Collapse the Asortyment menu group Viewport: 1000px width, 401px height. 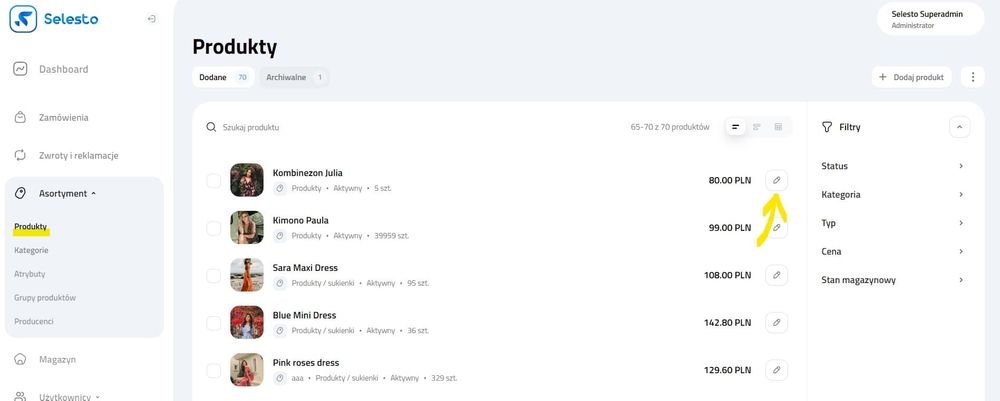(68, 193)
